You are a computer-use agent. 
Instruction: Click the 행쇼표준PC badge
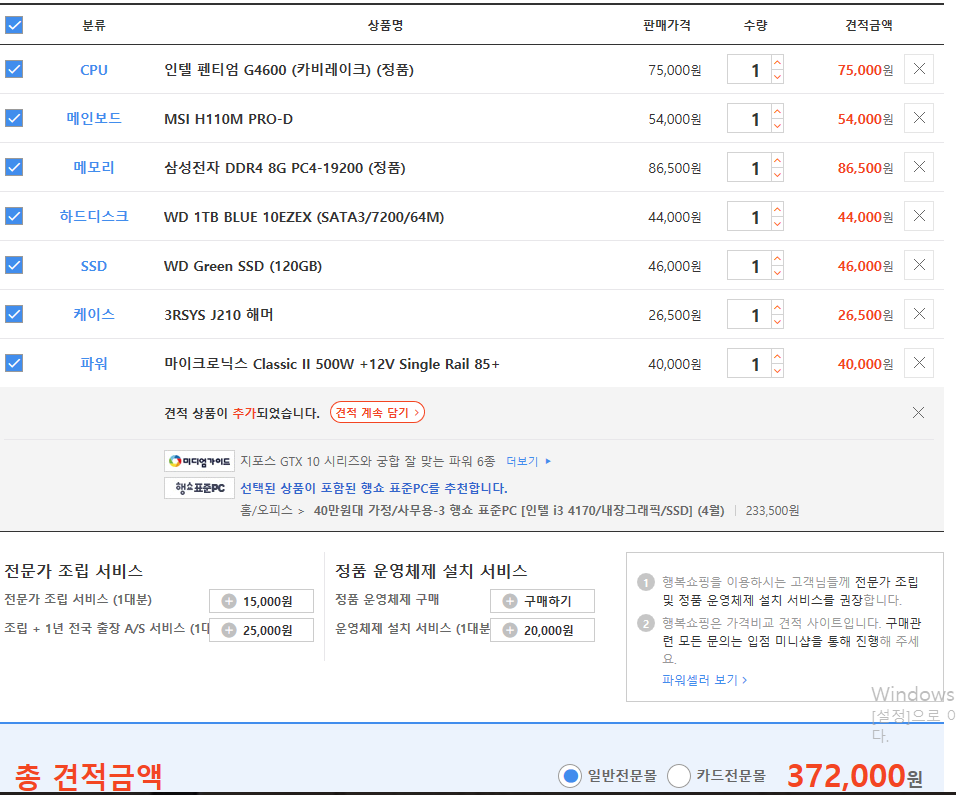click(x=199, y=488)
